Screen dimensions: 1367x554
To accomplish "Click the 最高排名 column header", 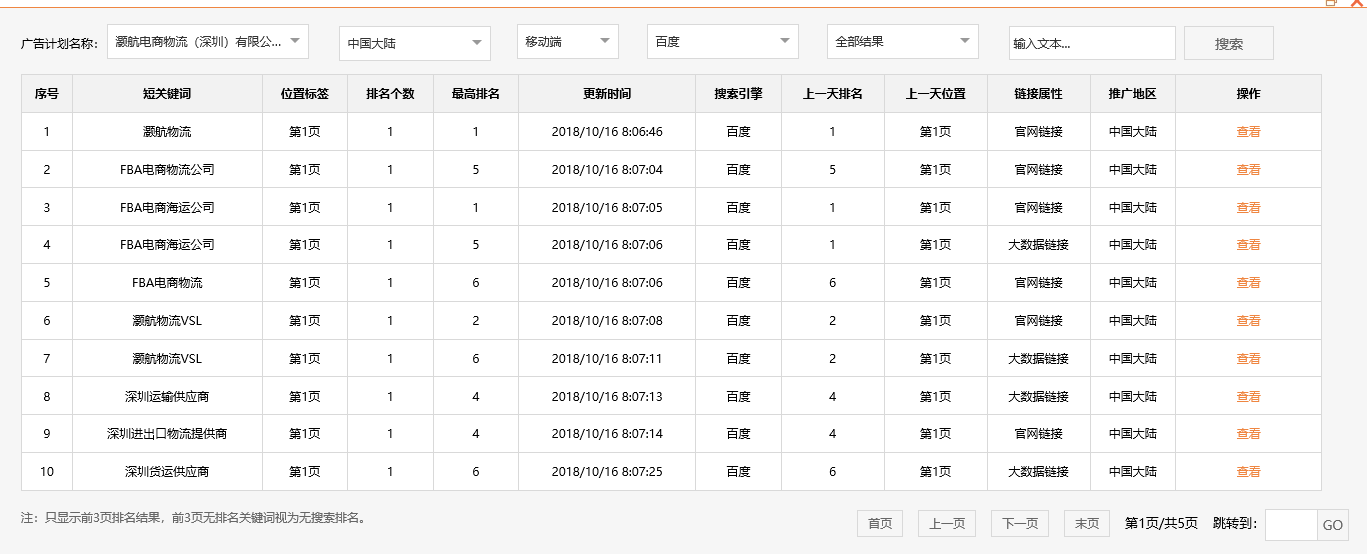I will [x=476, y=94].
